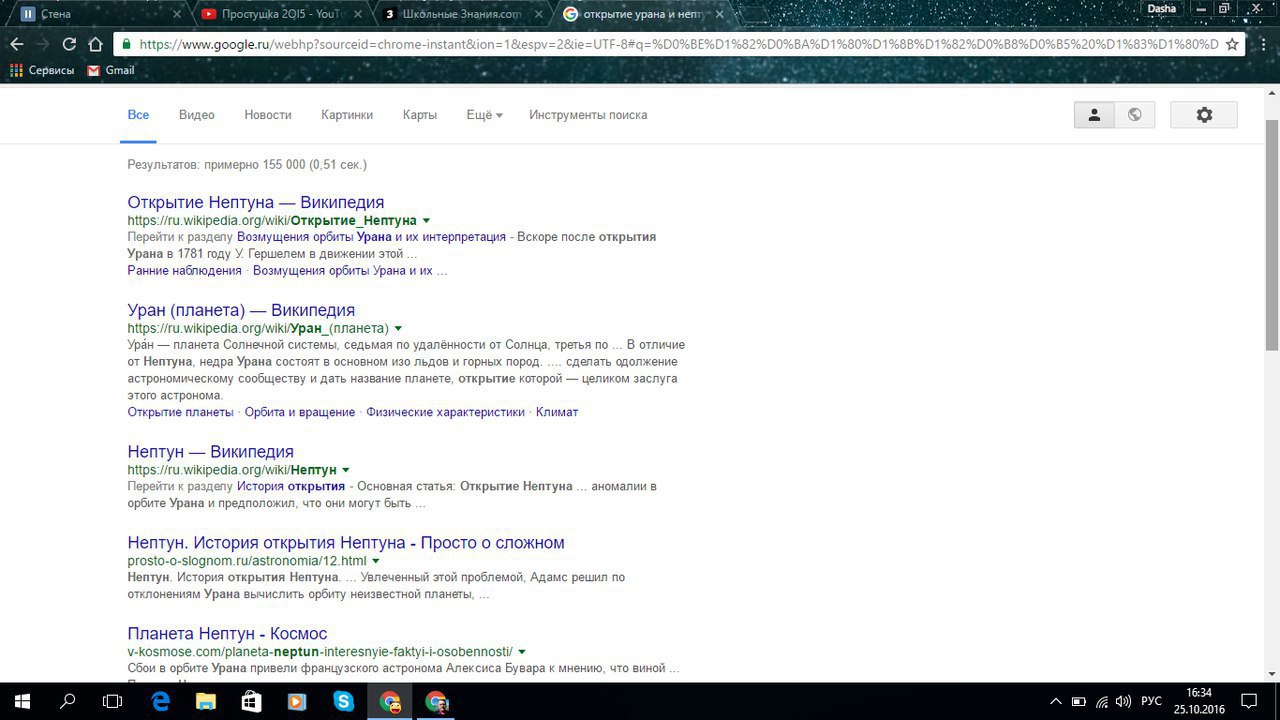This screenshot has height=720, width=1280.
Task: Close the Школьные Знания.com tab
Action: coord(539,14)
